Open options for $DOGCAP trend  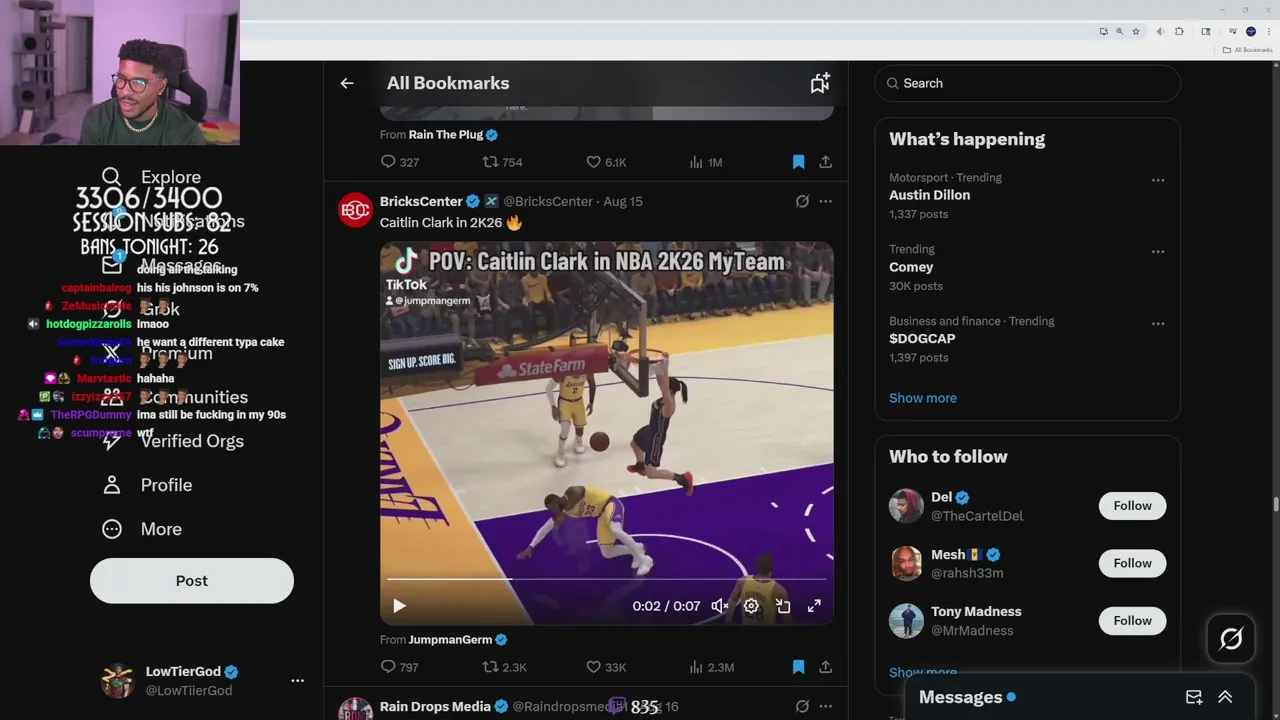click(1158, 324)
